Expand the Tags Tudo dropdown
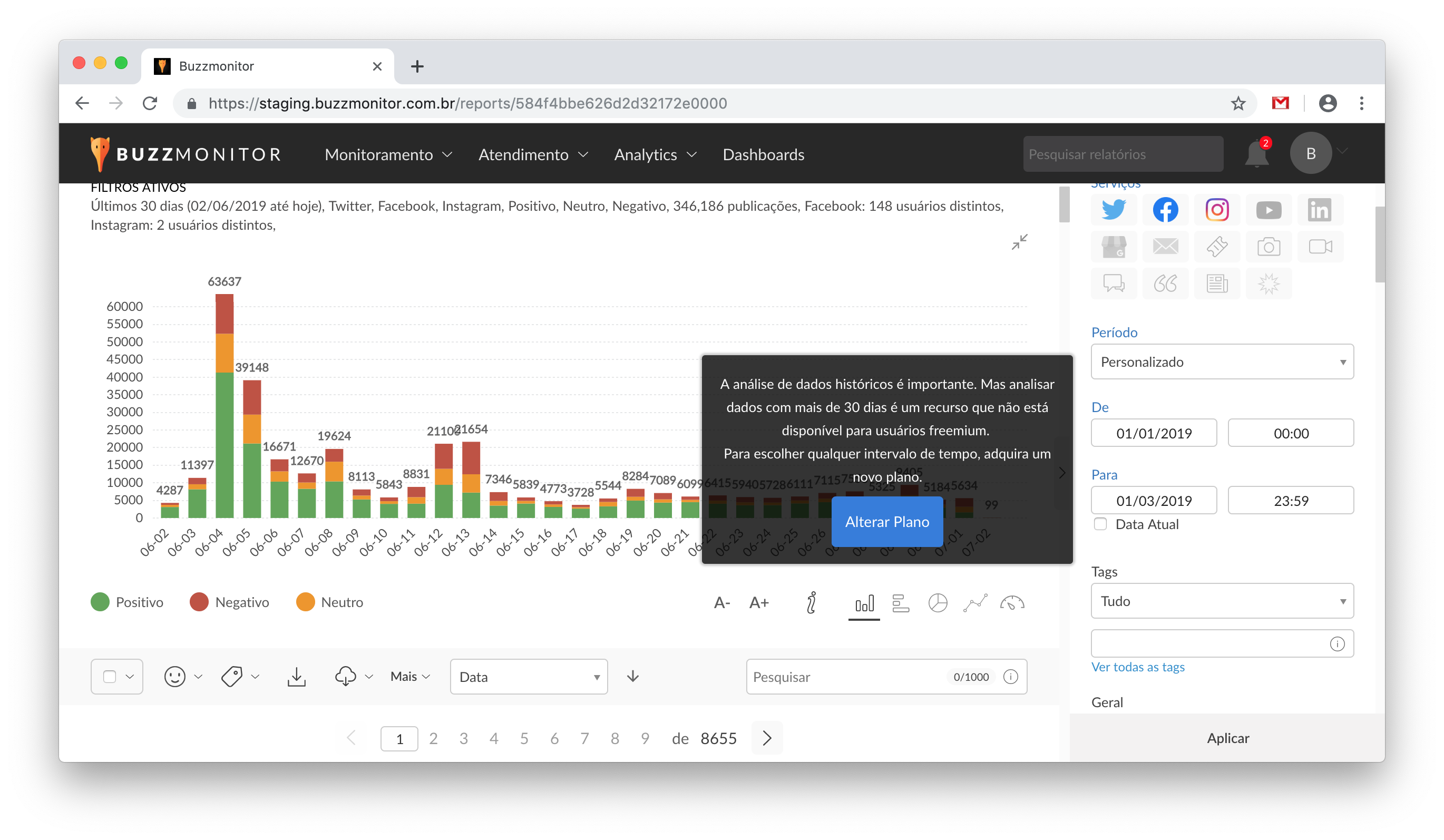Screen dimensions: 1444x840 [1222, 601]
